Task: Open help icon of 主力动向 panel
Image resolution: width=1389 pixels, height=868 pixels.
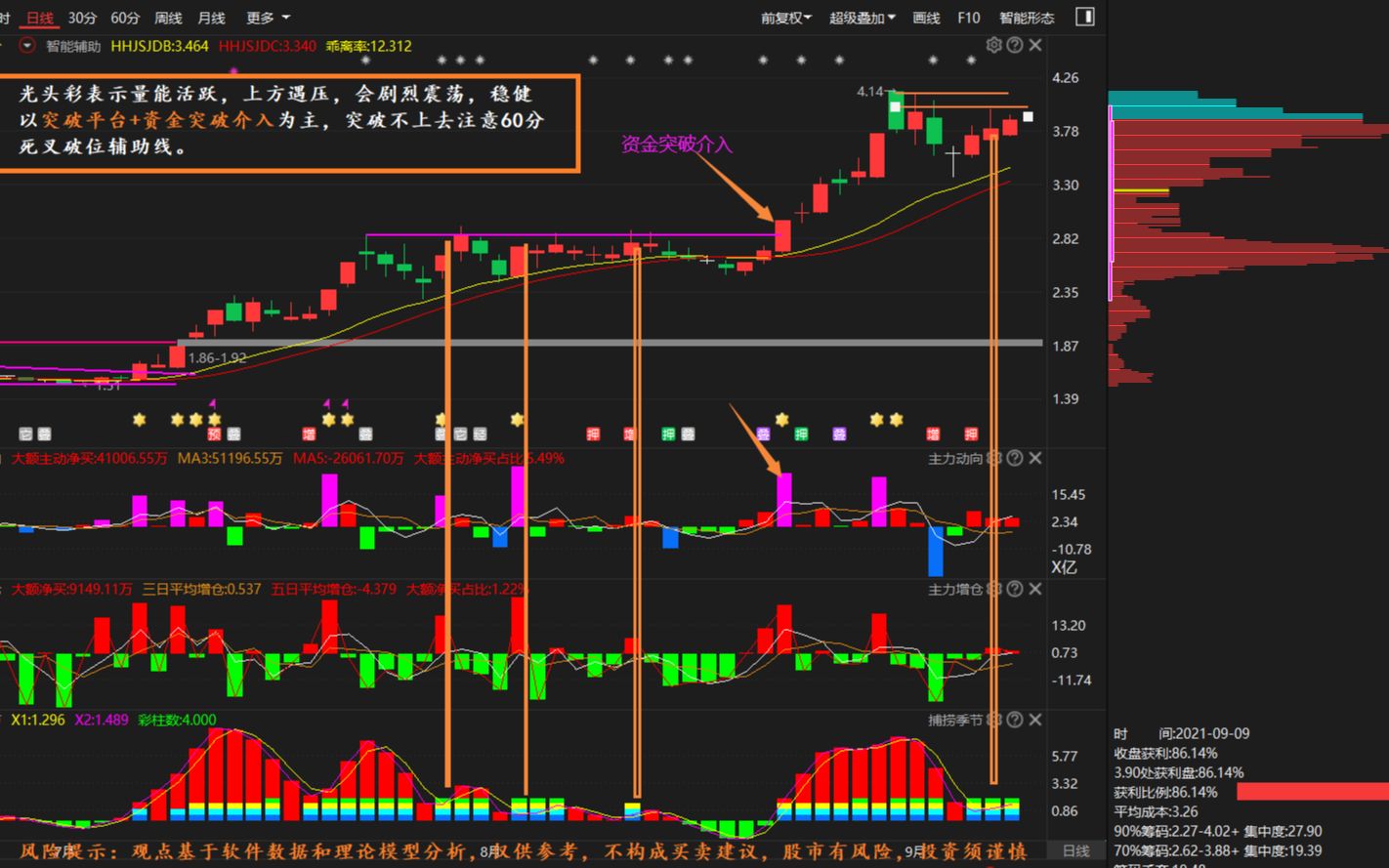Action: tap(1015, 458)
